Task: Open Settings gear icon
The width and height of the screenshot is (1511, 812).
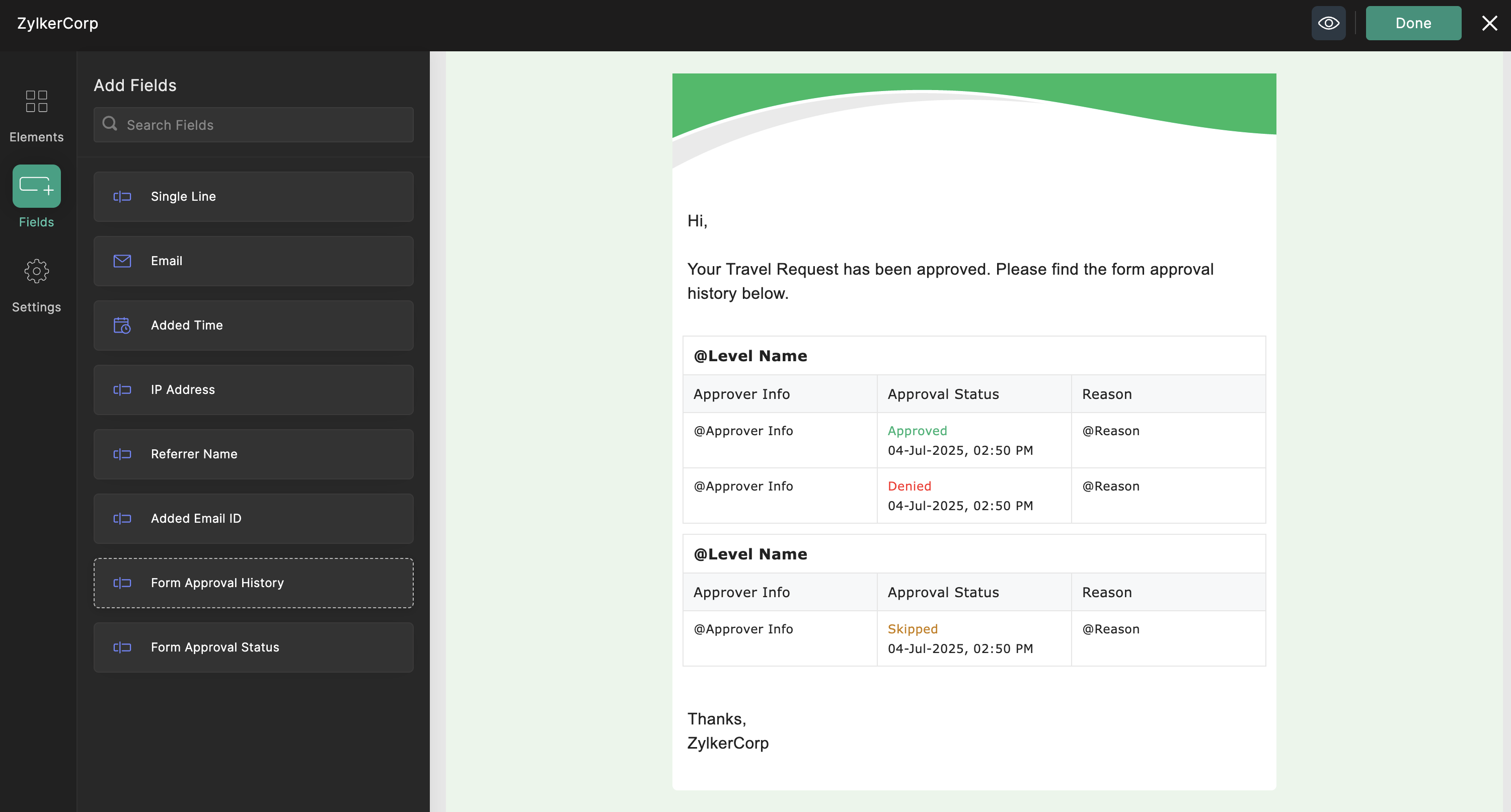Action: (36, 271)
